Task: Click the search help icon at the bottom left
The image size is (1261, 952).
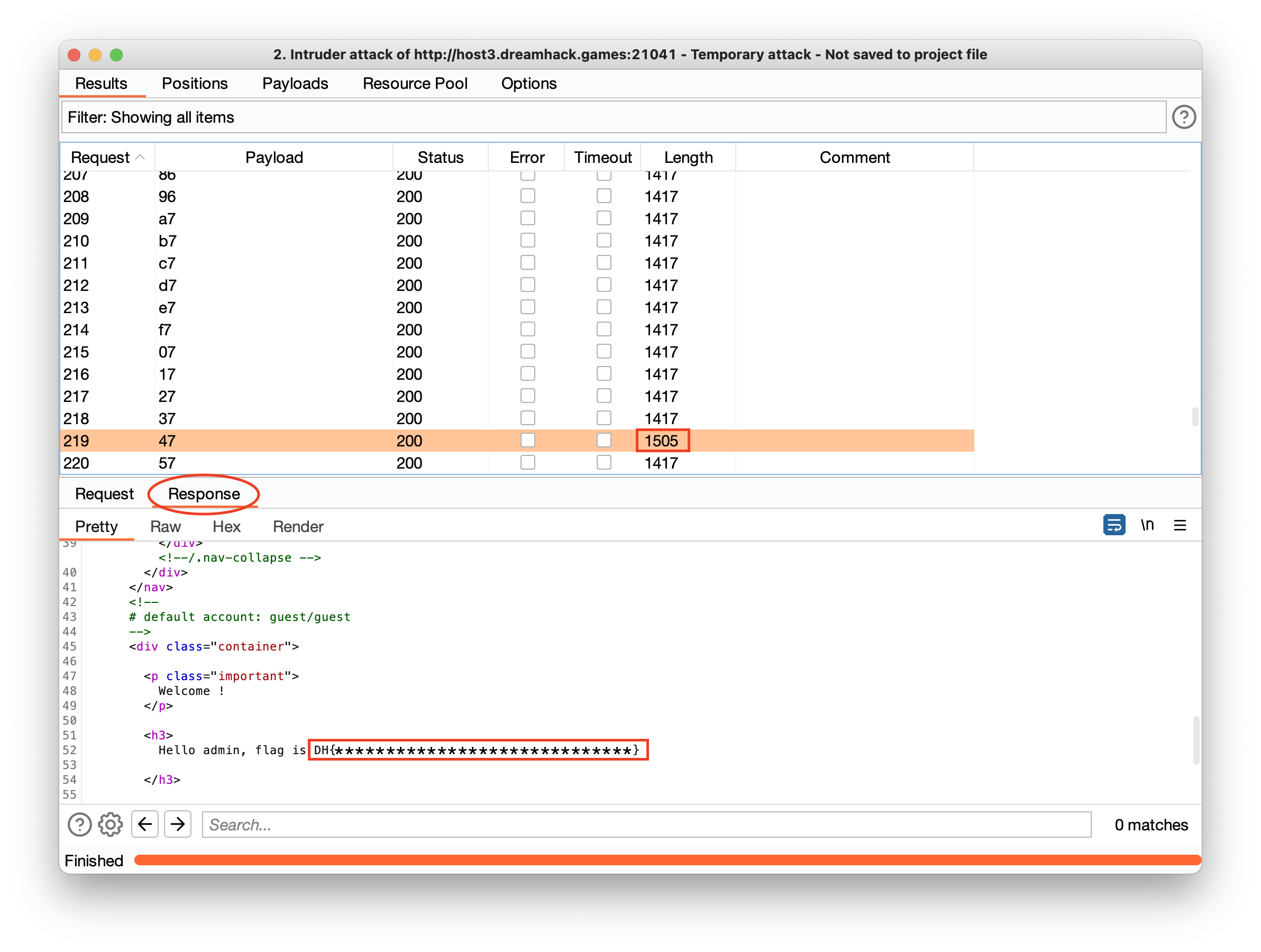Action: pyautogui.click(x=79, y=825)
